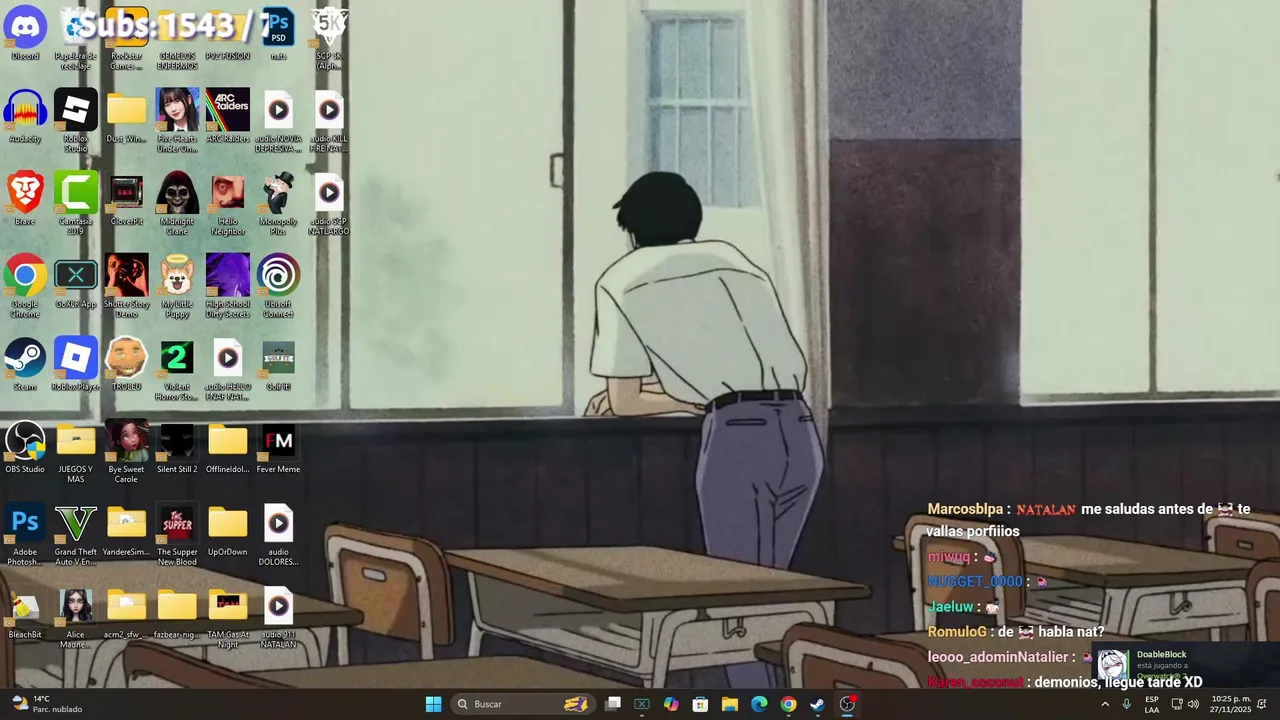Viewport: 1280px width, 720px height.
Task: Open the OBS Studio desktop shortcut
Action: tap(25, 447)
